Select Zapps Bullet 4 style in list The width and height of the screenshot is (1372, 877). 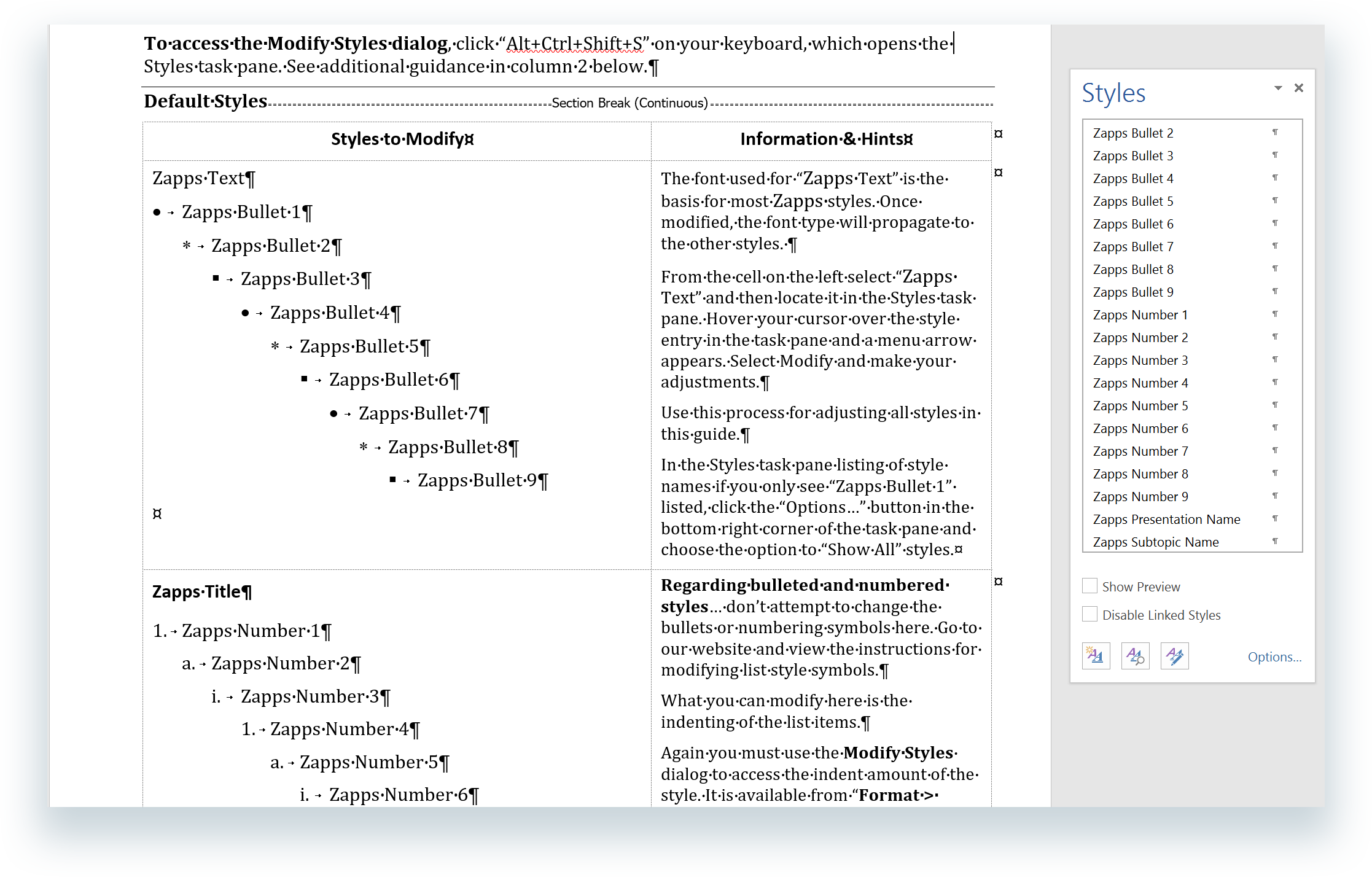click(1191, 178)
